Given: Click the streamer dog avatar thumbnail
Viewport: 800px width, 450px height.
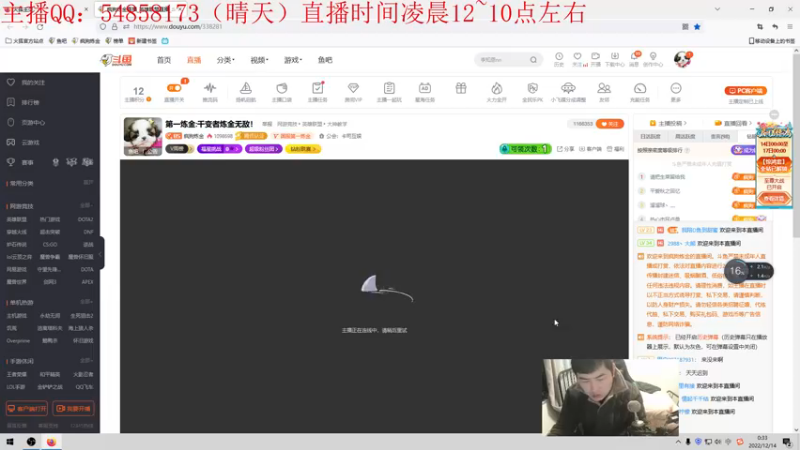Looking at the screenshot, I should tap(143, 136).
